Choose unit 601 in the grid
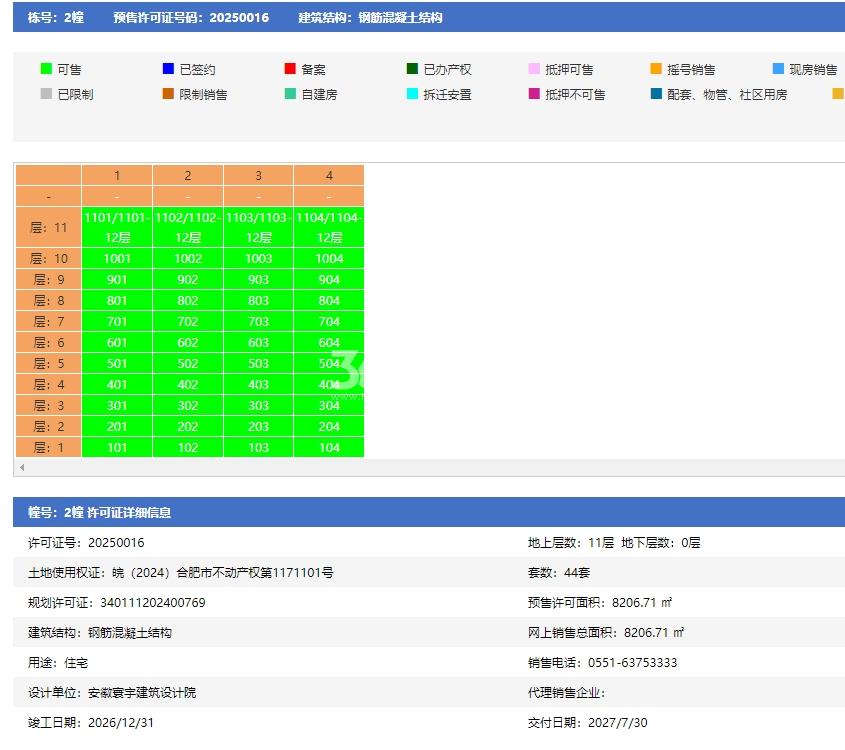Viewport: 845px width, 750px height. pyautogui.click(x=117, y=343)
